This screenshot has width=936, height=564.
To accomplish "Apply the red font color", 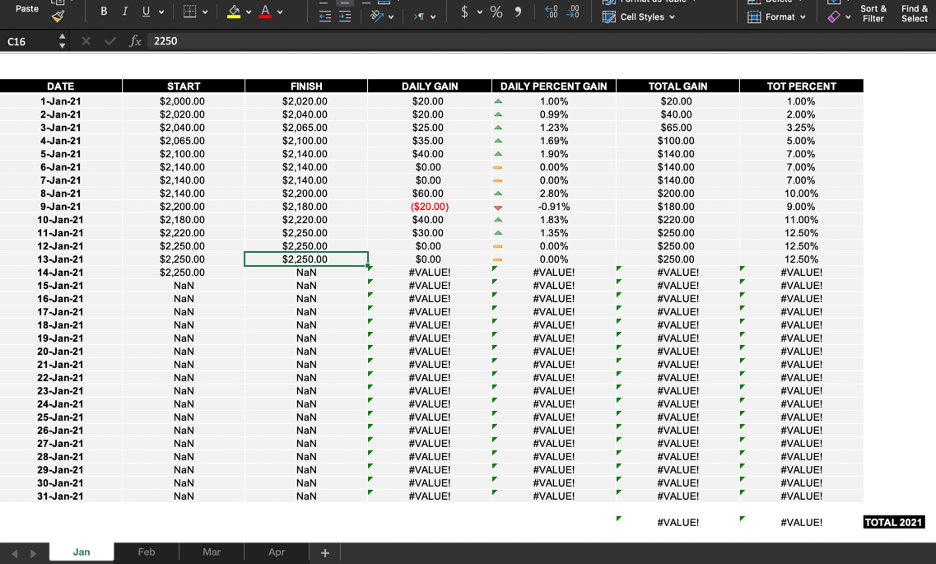I will [x=266, y=11].
